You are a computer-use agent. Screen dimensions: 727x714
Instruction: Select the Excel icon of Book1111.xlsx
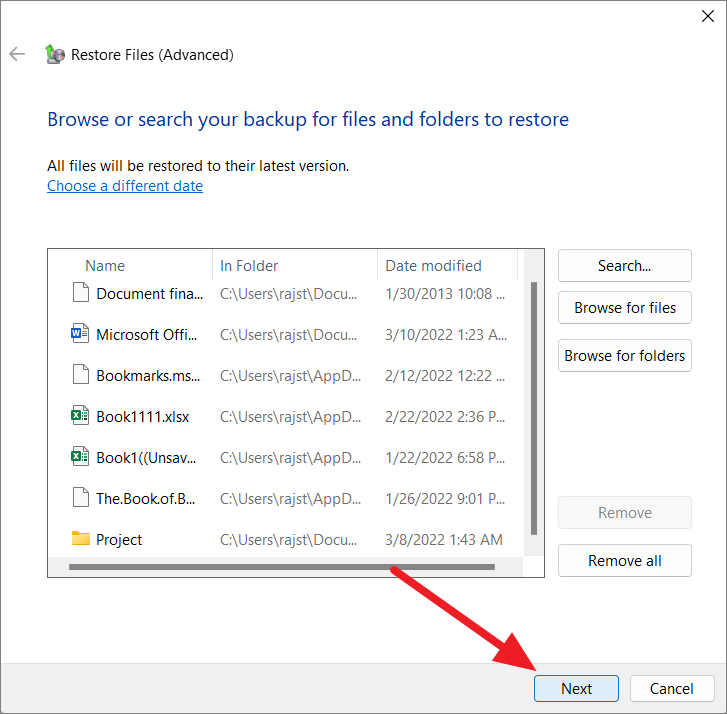80,416
